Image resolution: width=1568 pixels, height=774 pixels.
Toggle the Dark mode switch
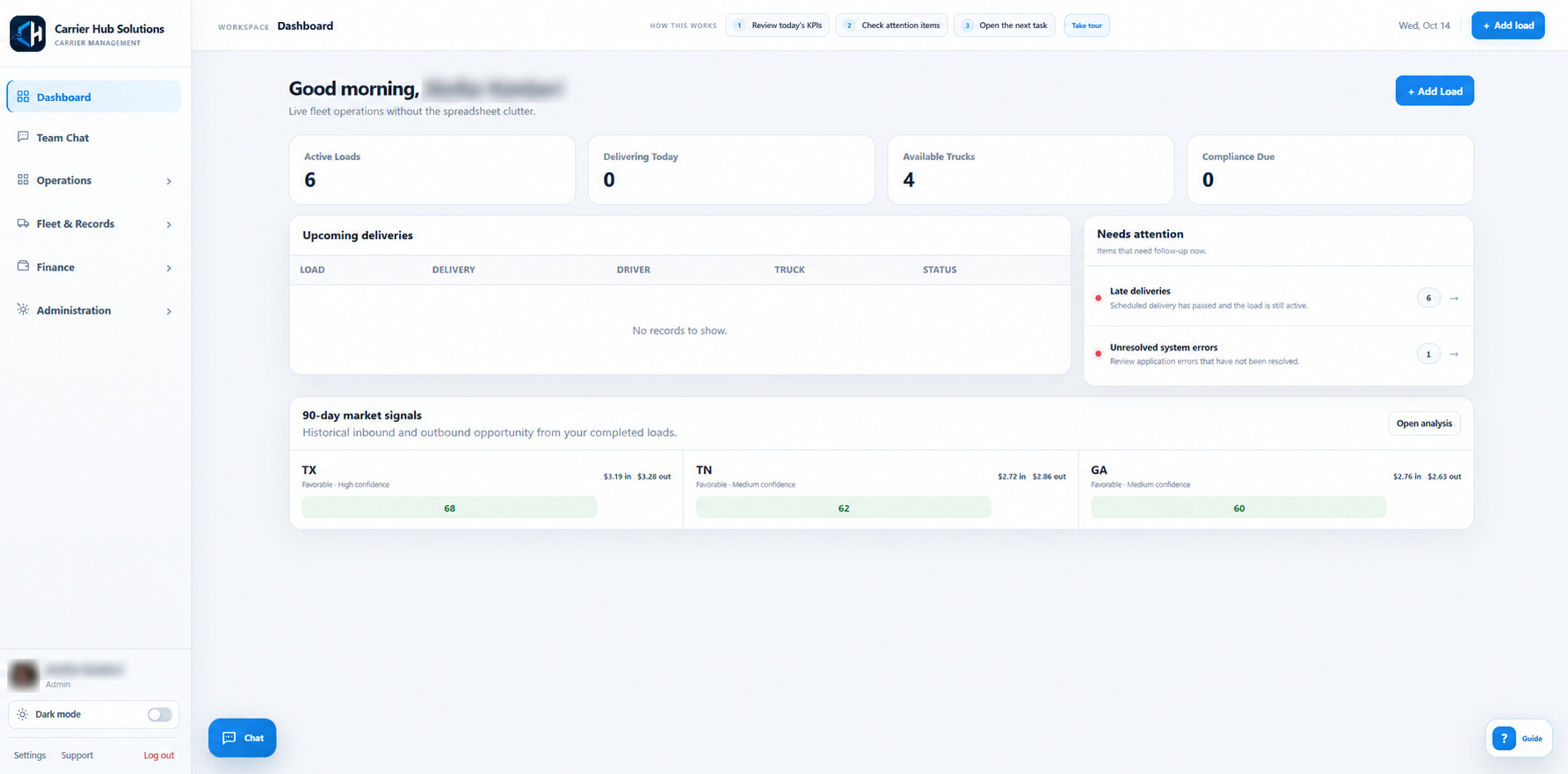coord(159,714)
